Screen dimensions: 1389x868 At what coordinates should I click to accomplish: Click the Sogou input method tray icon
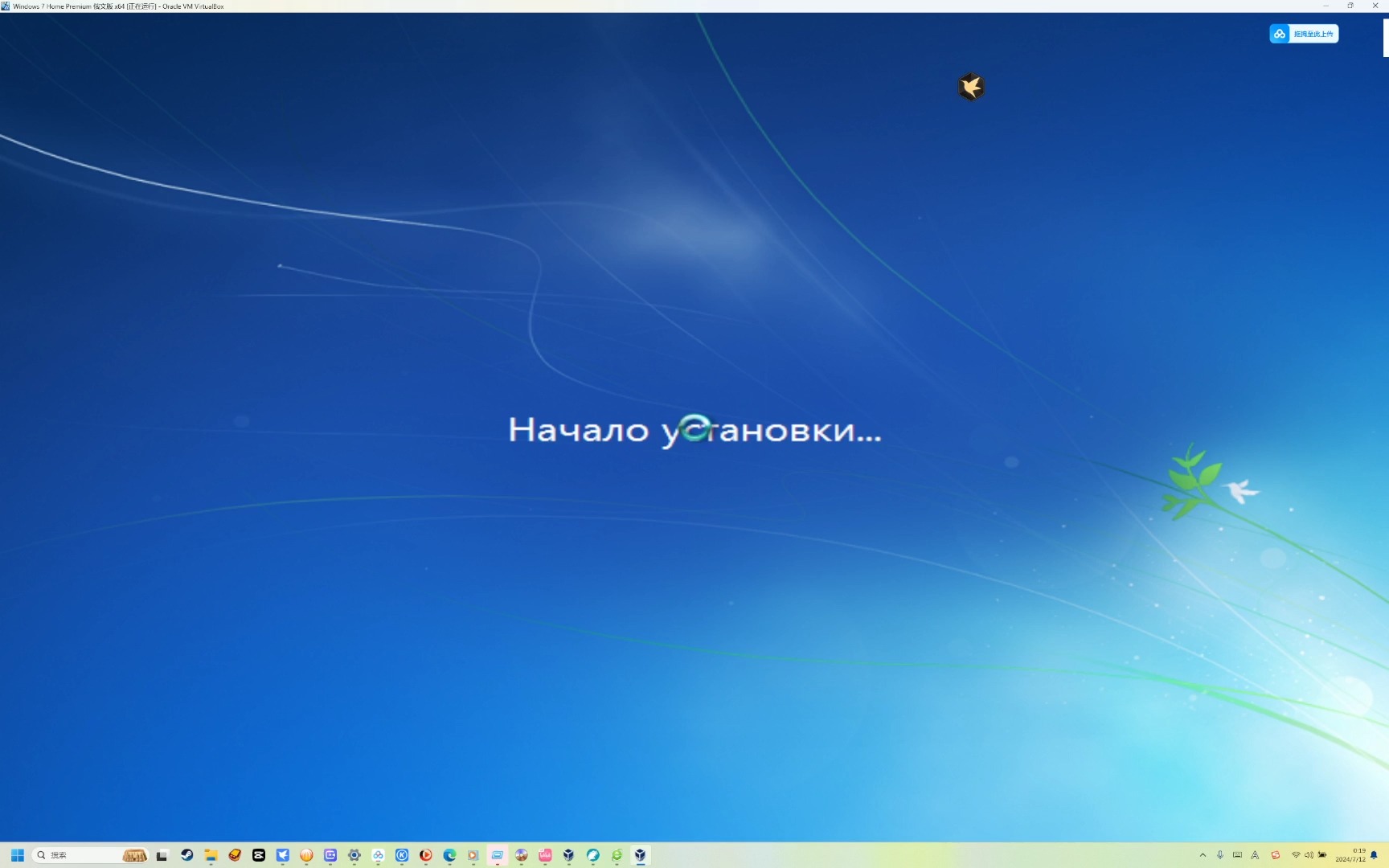(x=1275, y=855)
